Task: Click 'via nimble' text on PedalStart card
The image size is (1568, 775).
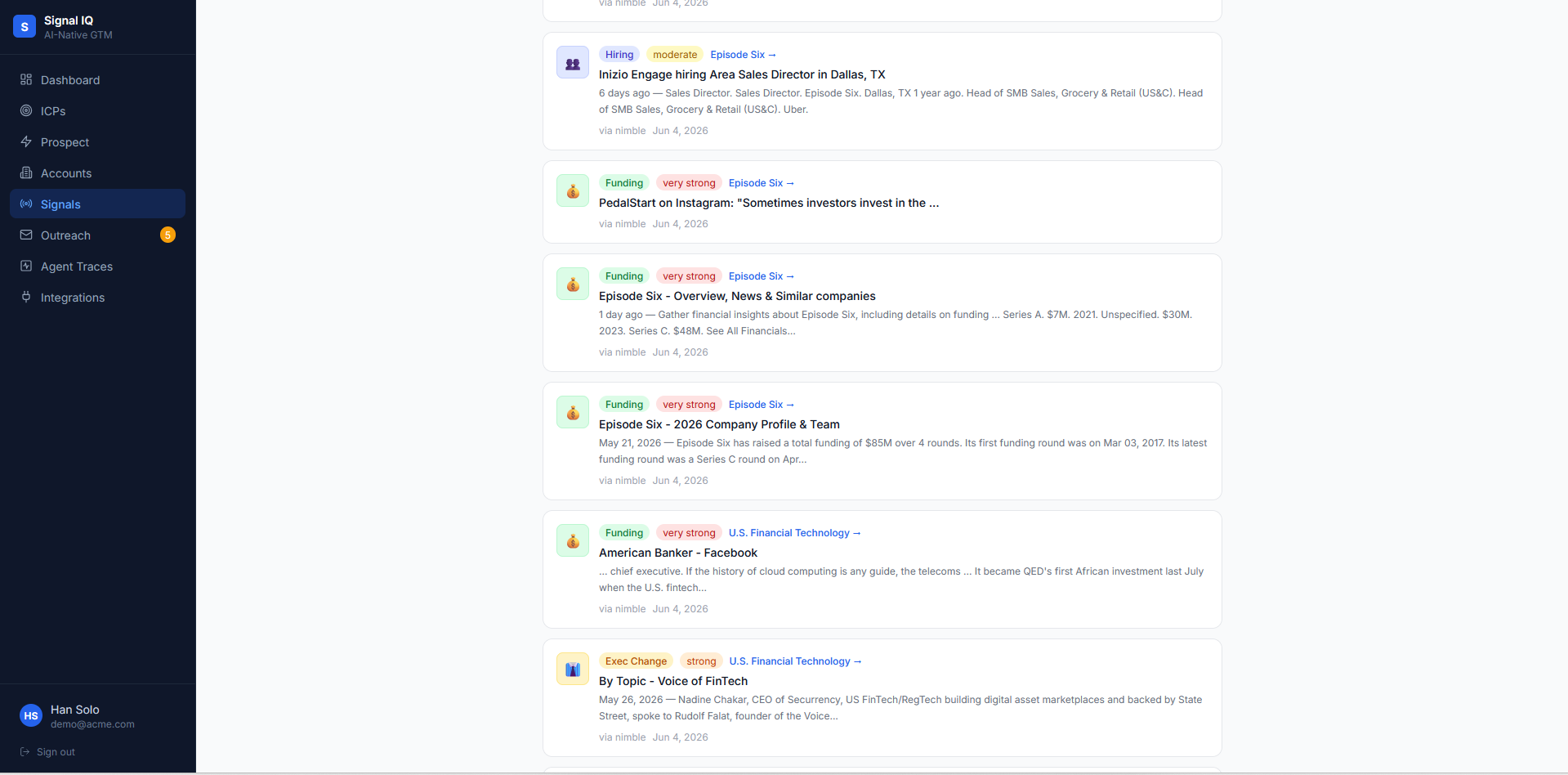Action: coord(623,224)
